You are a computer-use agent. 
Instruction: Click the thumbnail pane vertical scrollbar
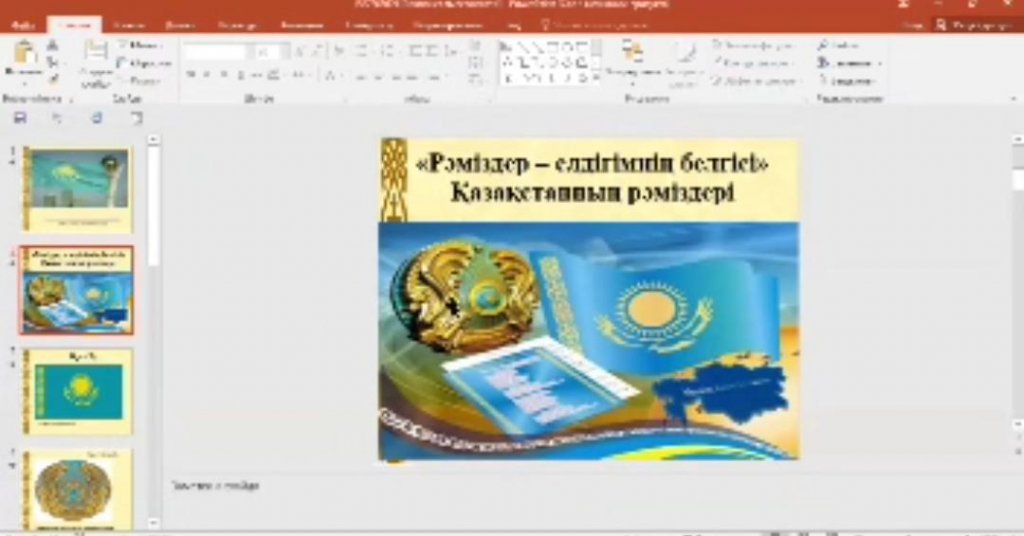tap(153, 330)
